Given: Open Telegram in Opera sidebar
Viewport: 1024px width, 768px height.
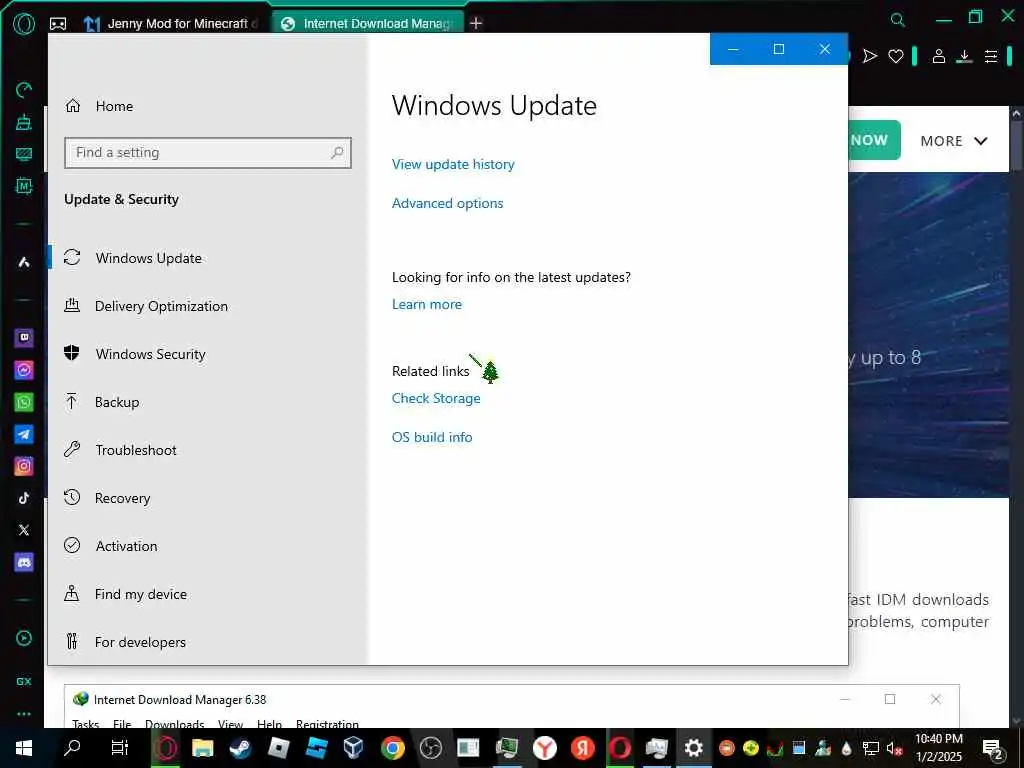Looking at the screenshot, I should (x=24, y=434).
